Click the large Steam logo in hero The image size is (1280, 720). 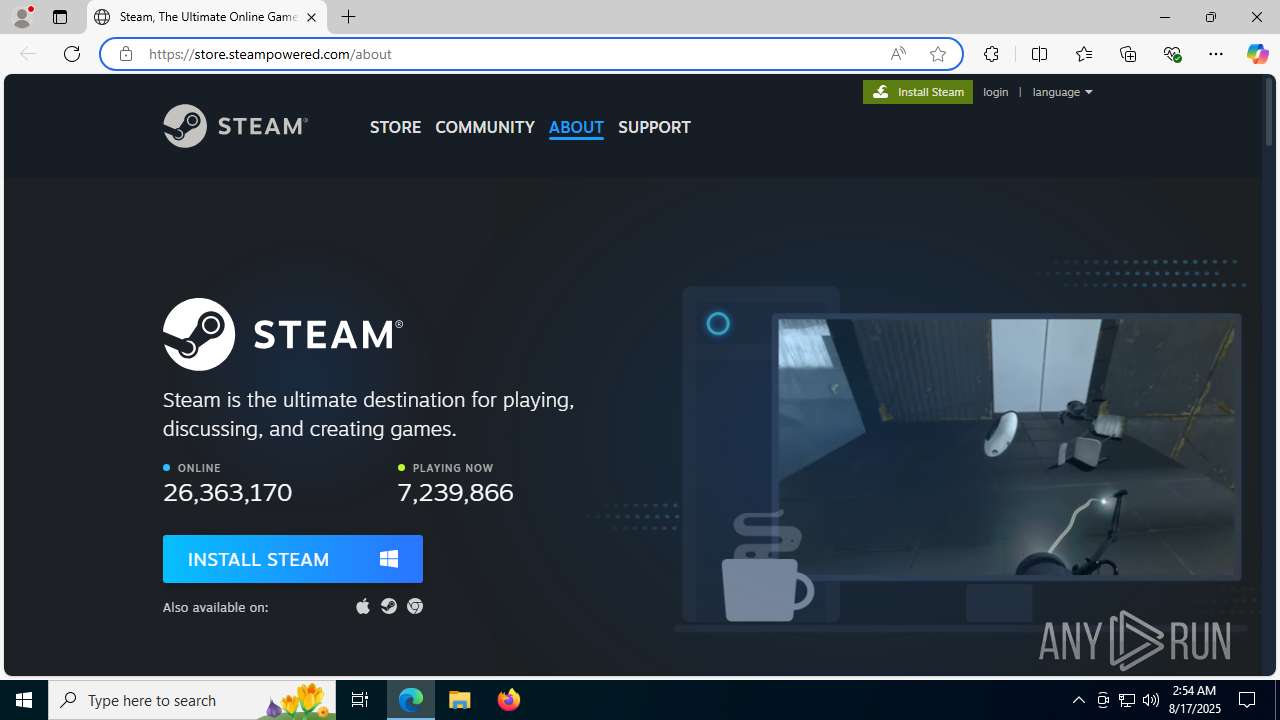283,334
